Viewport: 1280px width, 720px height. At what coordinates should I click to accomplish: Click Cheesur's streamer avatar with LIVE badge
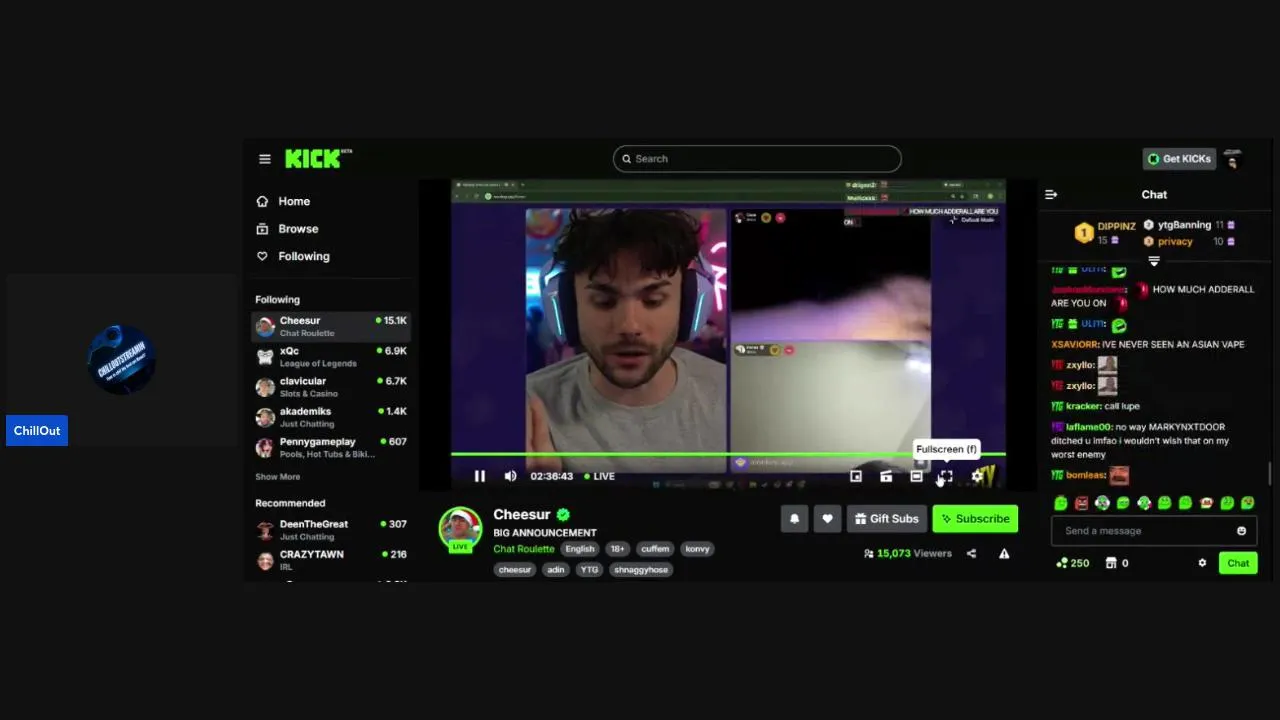pos(460,530)
